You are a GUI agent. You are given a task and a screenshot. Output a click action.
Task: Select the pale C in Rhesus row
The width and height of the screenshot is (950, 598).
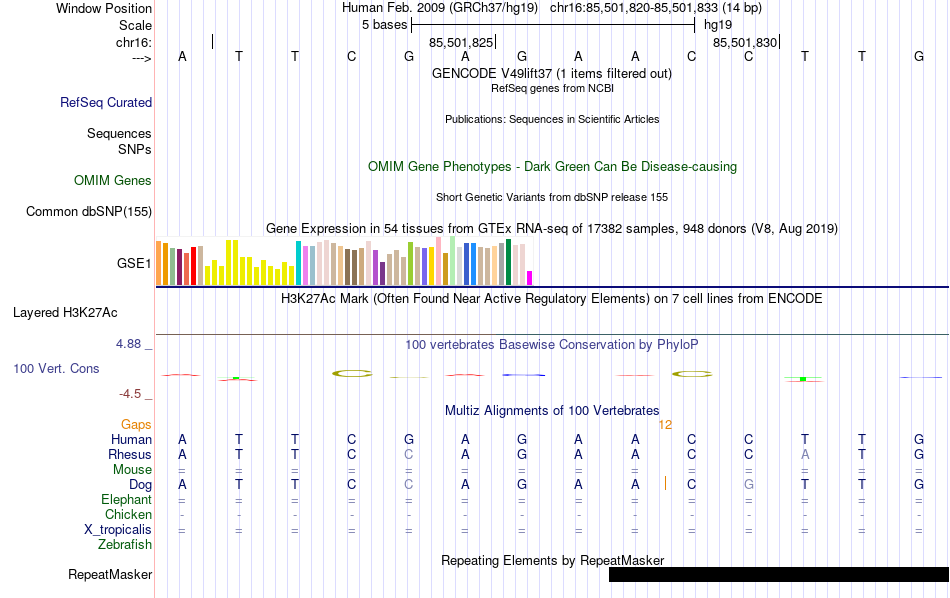click(x=409, y=454)
